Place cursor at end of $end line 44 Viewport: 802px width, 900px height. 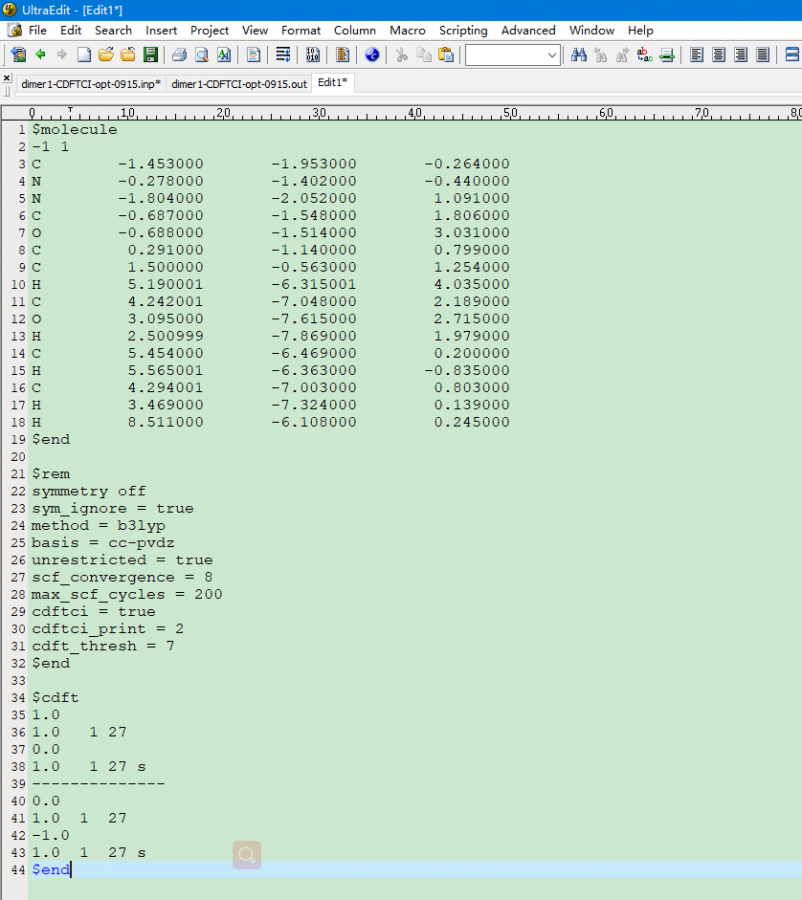pyautogui.click(x=72, y=870)
